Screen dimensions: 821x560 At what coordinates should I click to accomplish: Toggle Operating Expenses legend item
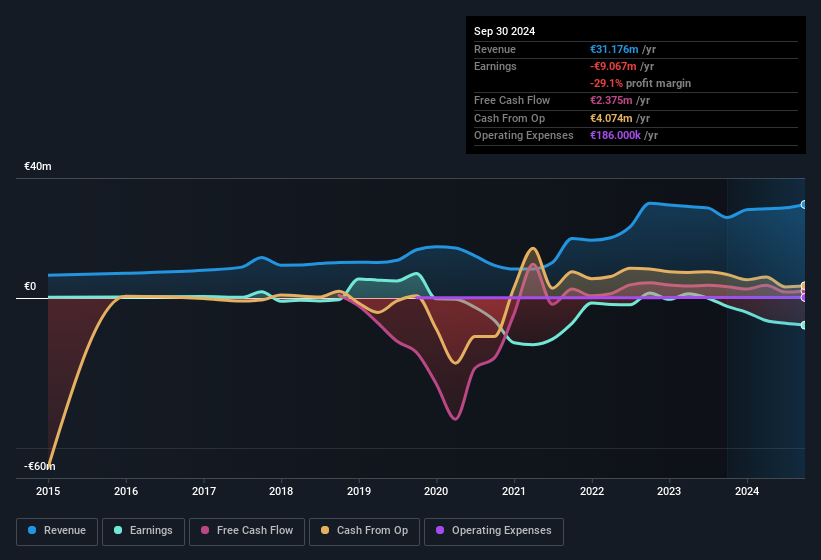click(494, 531)
